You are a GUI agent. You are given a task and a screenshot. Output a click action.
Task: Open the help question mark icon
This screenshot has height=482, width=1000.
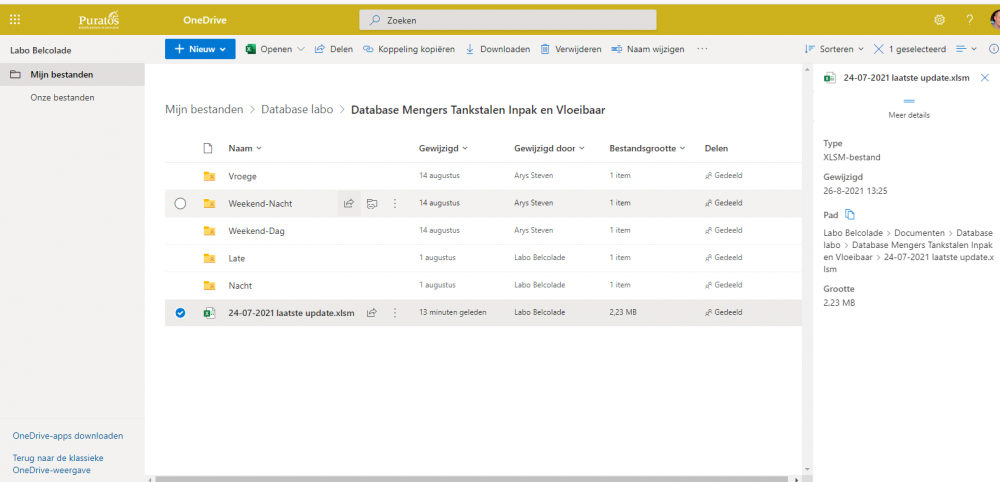[969, 19]
